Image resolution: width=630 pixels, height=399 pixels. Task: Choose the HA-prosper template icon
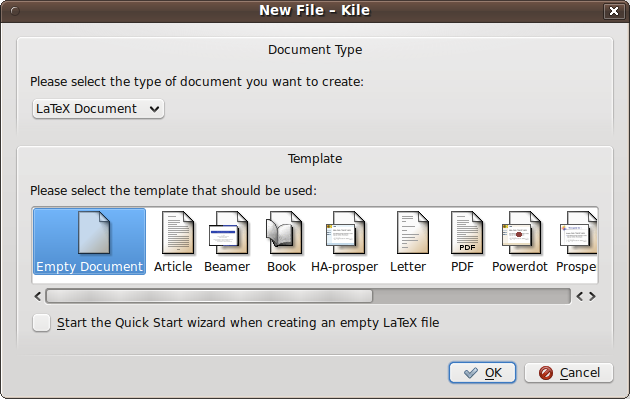pos(345,233)
